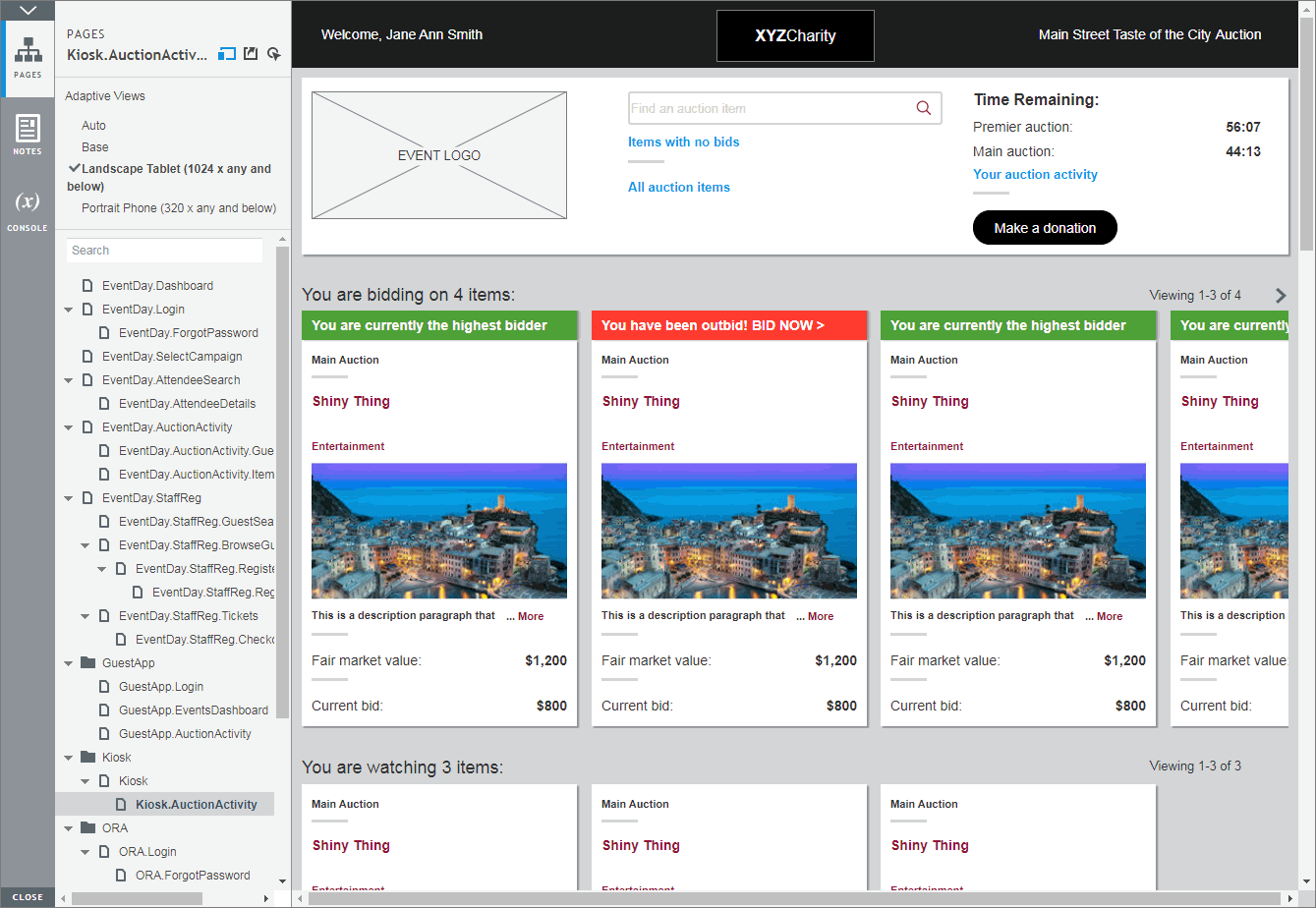Click the Pages sitemap icon
The height and width of the screenshot is (908, 1316).
coord(28,57)
